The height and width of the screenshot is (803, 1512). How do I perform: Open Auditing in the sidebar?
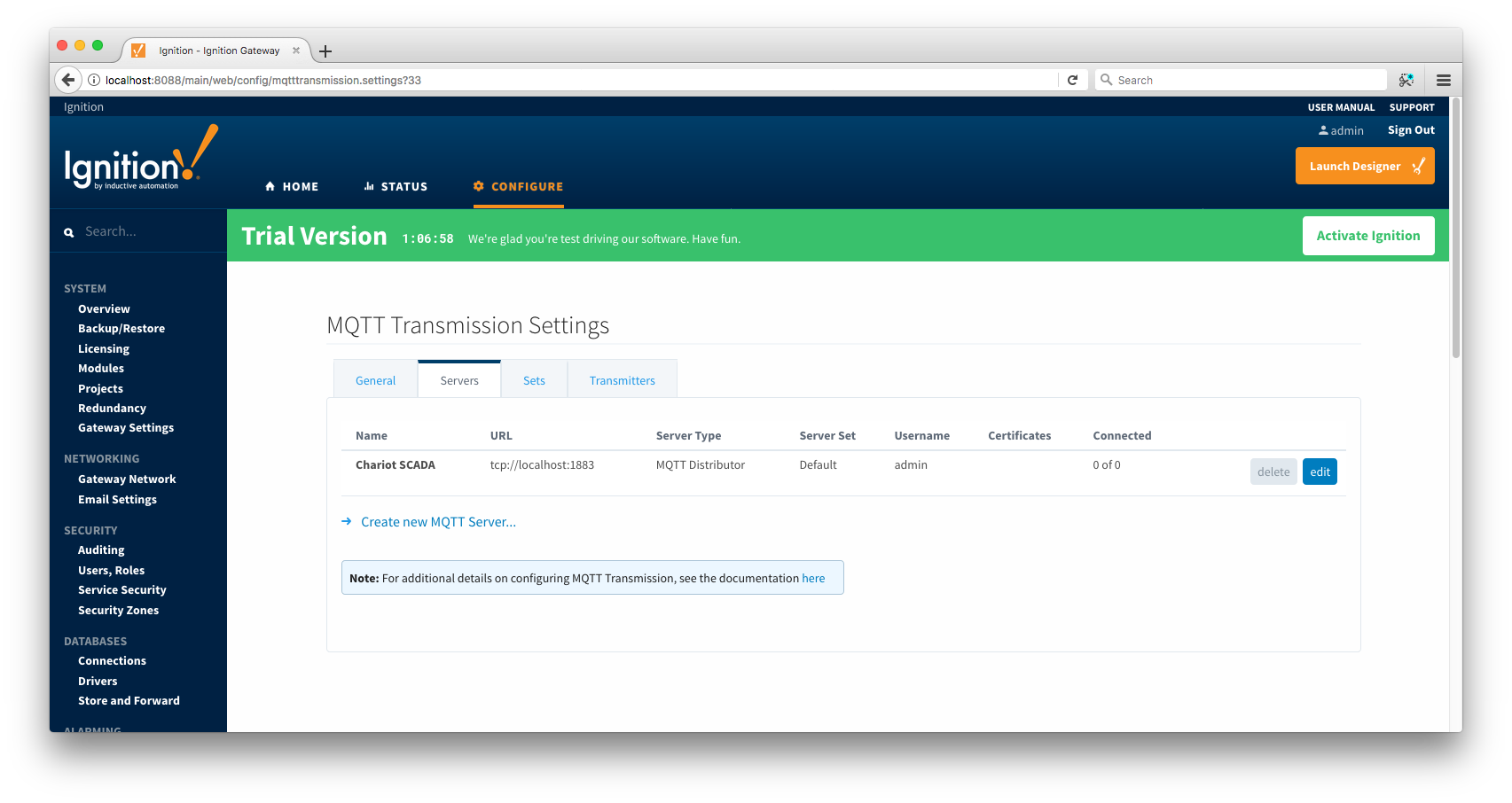tap(101, 550)
